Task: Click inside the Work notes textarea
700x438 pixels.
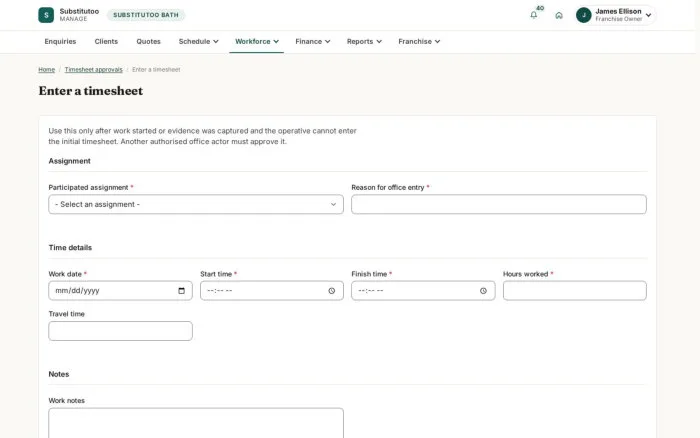Action: [196, 423]
